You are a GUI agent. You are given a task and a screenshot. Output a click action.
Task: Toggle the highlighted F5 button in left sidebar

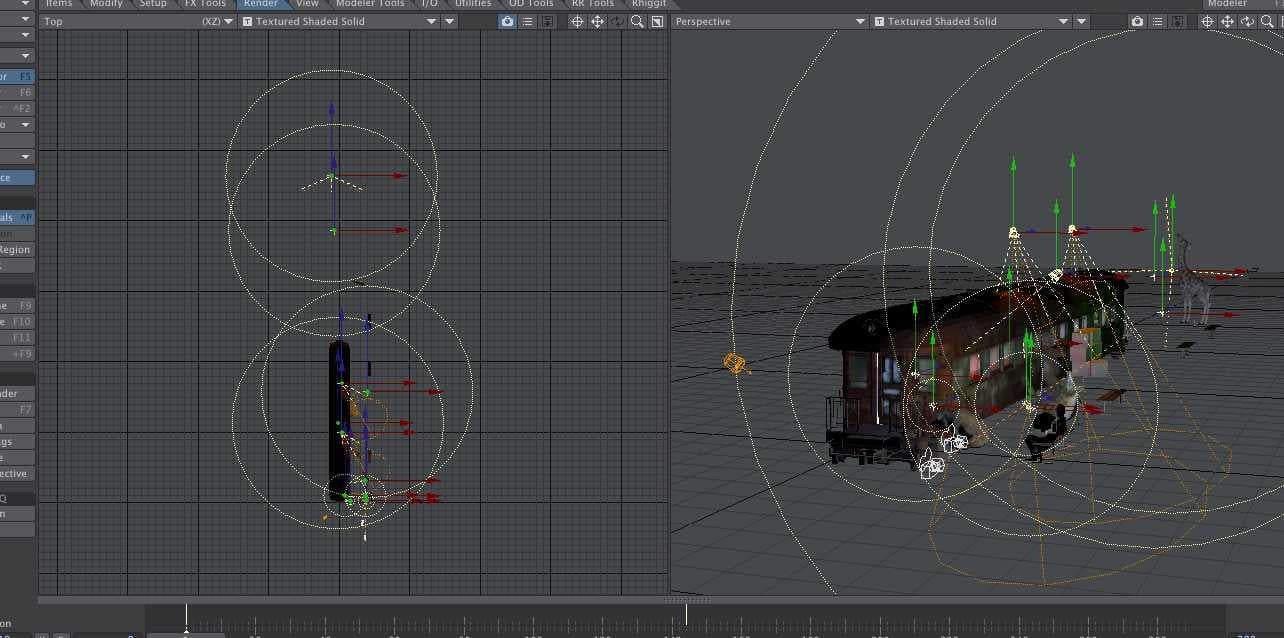tap(17, 76)
